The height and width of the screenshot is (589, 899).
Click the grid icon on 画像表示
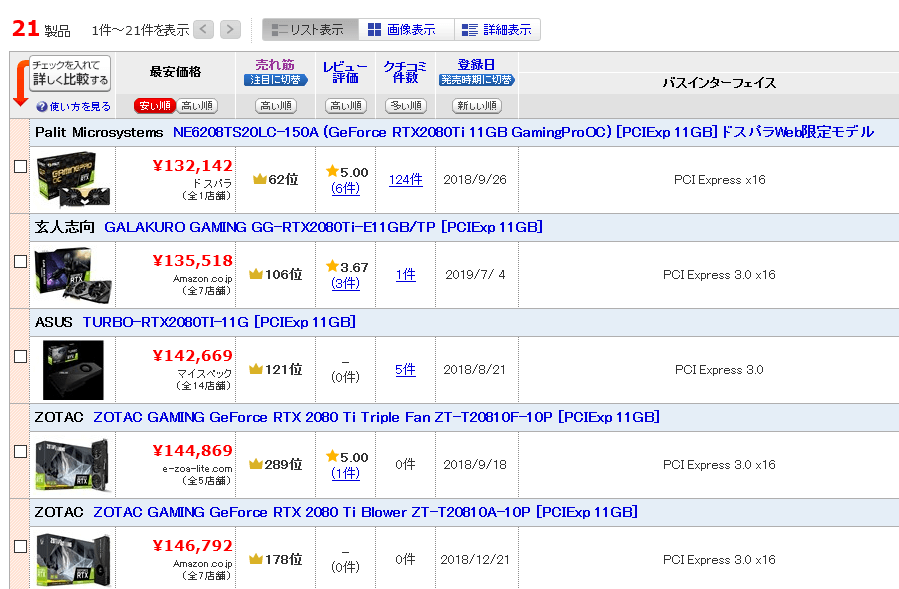pos(374,30)
